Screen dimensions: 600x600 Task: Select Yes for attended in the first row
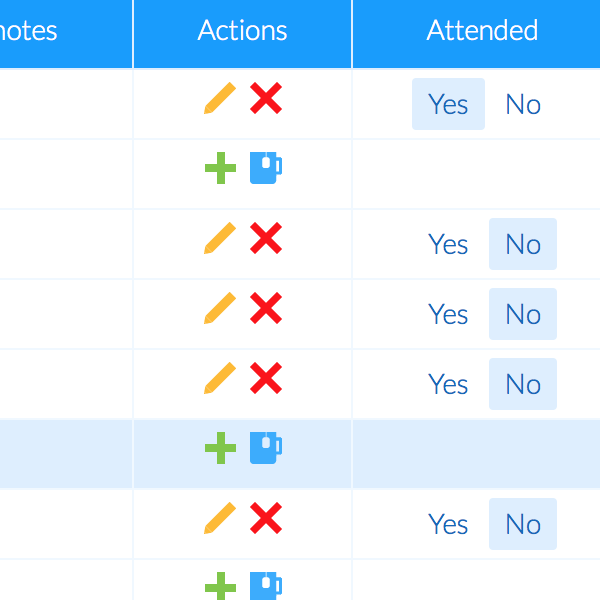click(x=448, y=104)
